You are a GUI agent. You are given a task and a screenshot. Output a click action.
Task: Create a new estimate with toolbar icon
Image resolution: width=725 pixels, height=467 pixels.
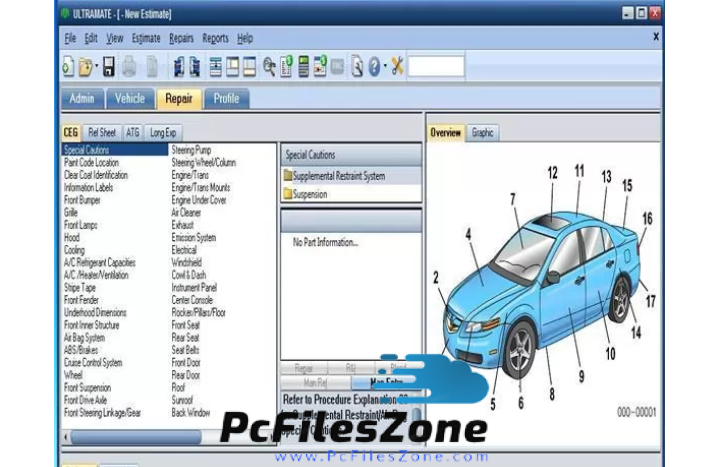click(68, 67)
